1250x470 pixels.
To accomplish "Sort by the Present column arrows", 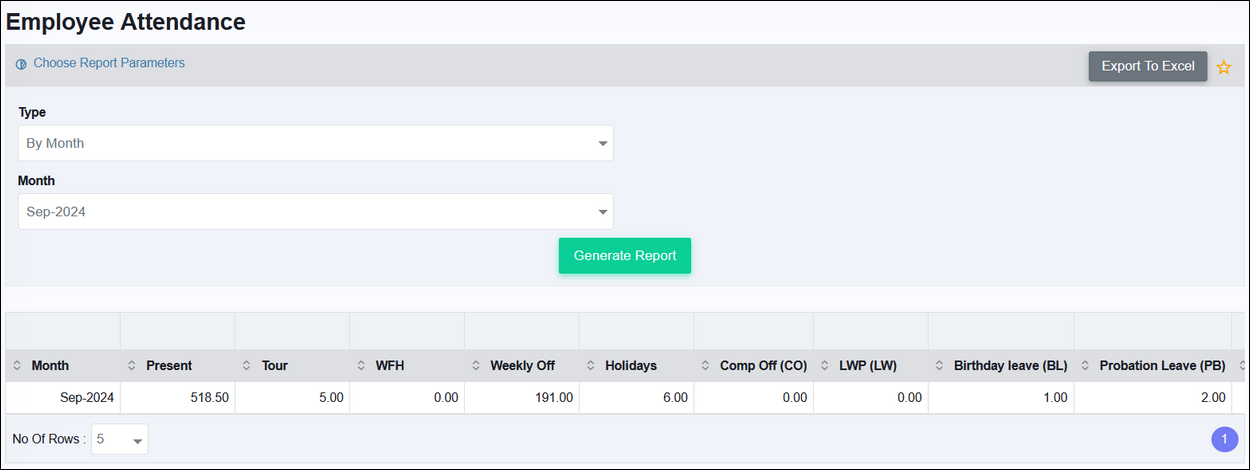I will 132,366.
